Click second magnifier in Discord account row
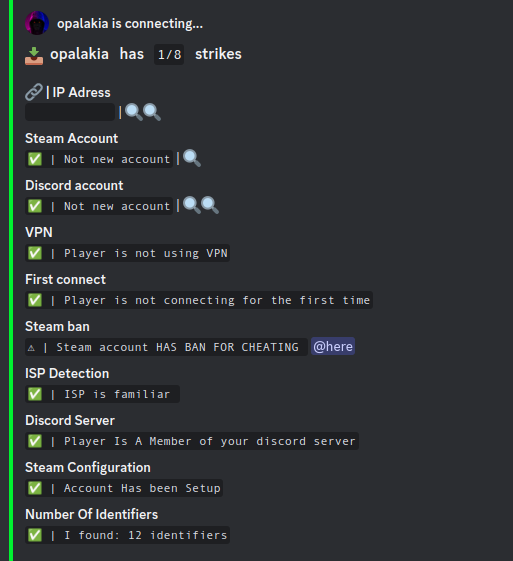Screen dimensions: 513x561 click(210, 205)
